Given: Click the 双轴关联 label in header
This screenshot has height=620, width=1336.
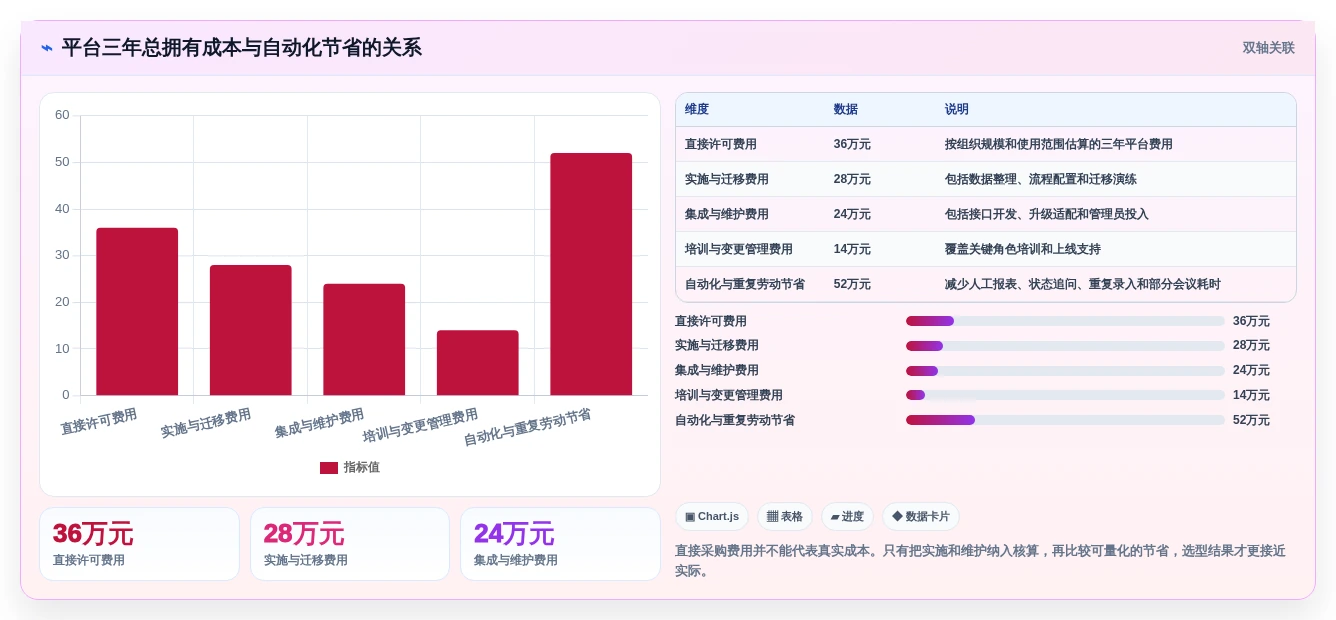Looking at the screenshot, I should coord(1268,48).
